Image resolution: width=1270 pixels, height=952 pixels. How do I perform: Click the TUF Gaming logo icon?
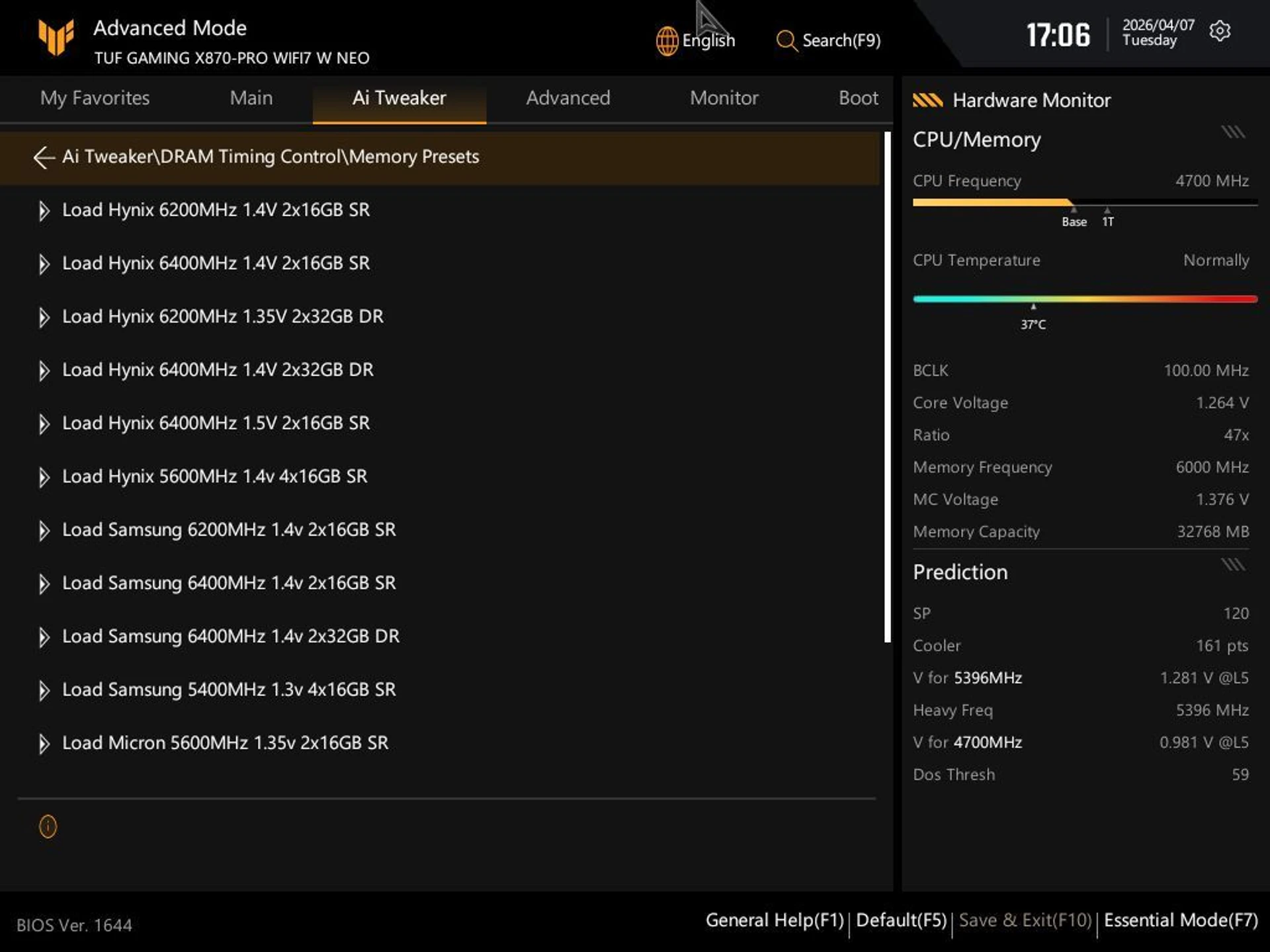click(56, 36)
